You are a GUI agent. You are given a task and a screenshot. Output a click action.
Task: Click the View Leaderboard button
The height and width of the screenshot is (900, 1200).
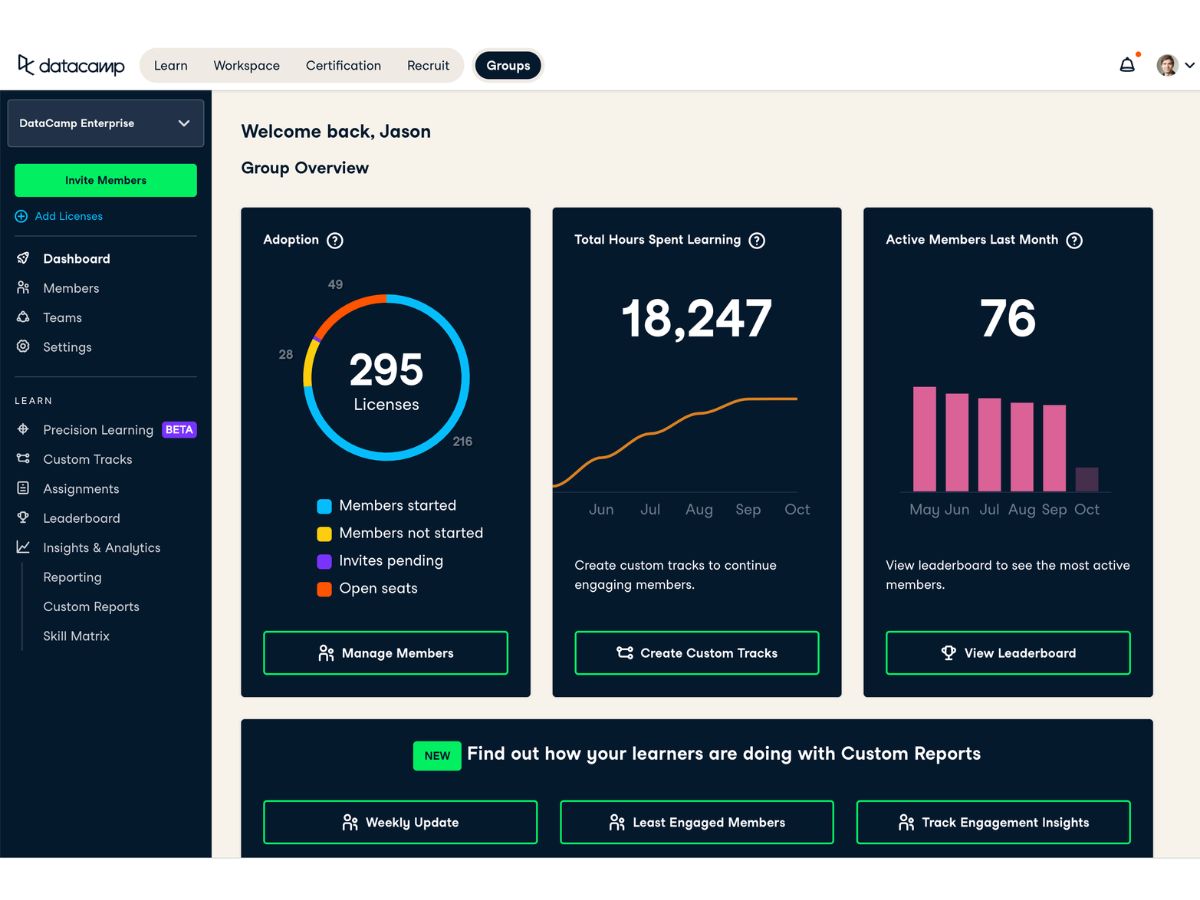[x=1008, y=653]
